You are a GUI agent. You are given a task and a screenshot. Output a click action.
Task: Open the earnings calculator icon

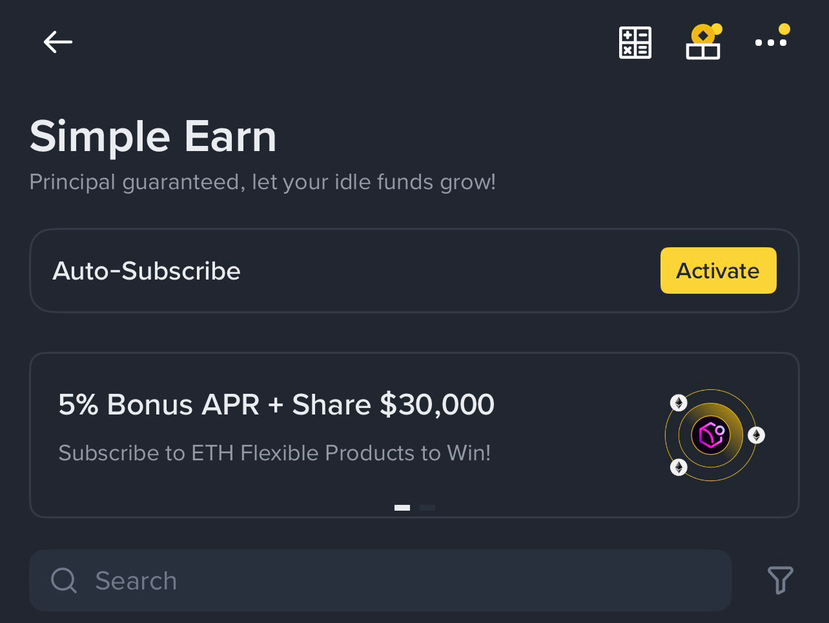coord(635,42)
